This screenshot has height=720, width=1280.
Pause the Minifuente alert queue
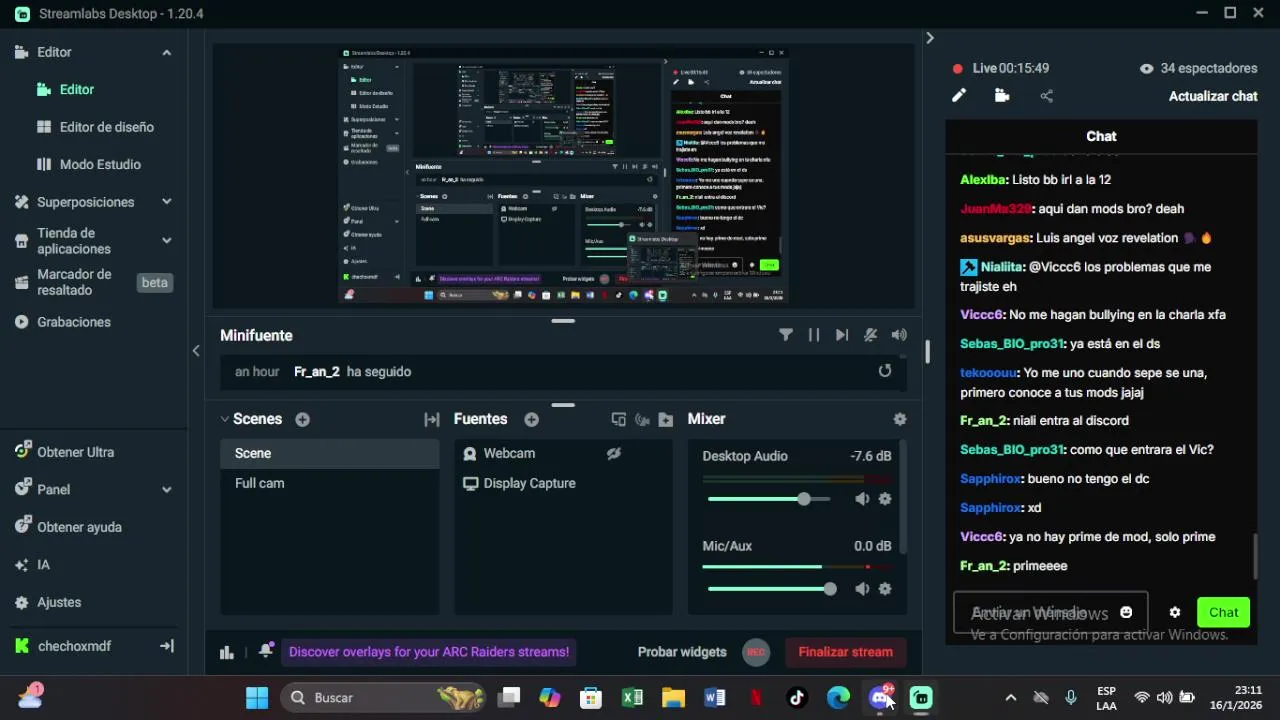click(814, 335)
